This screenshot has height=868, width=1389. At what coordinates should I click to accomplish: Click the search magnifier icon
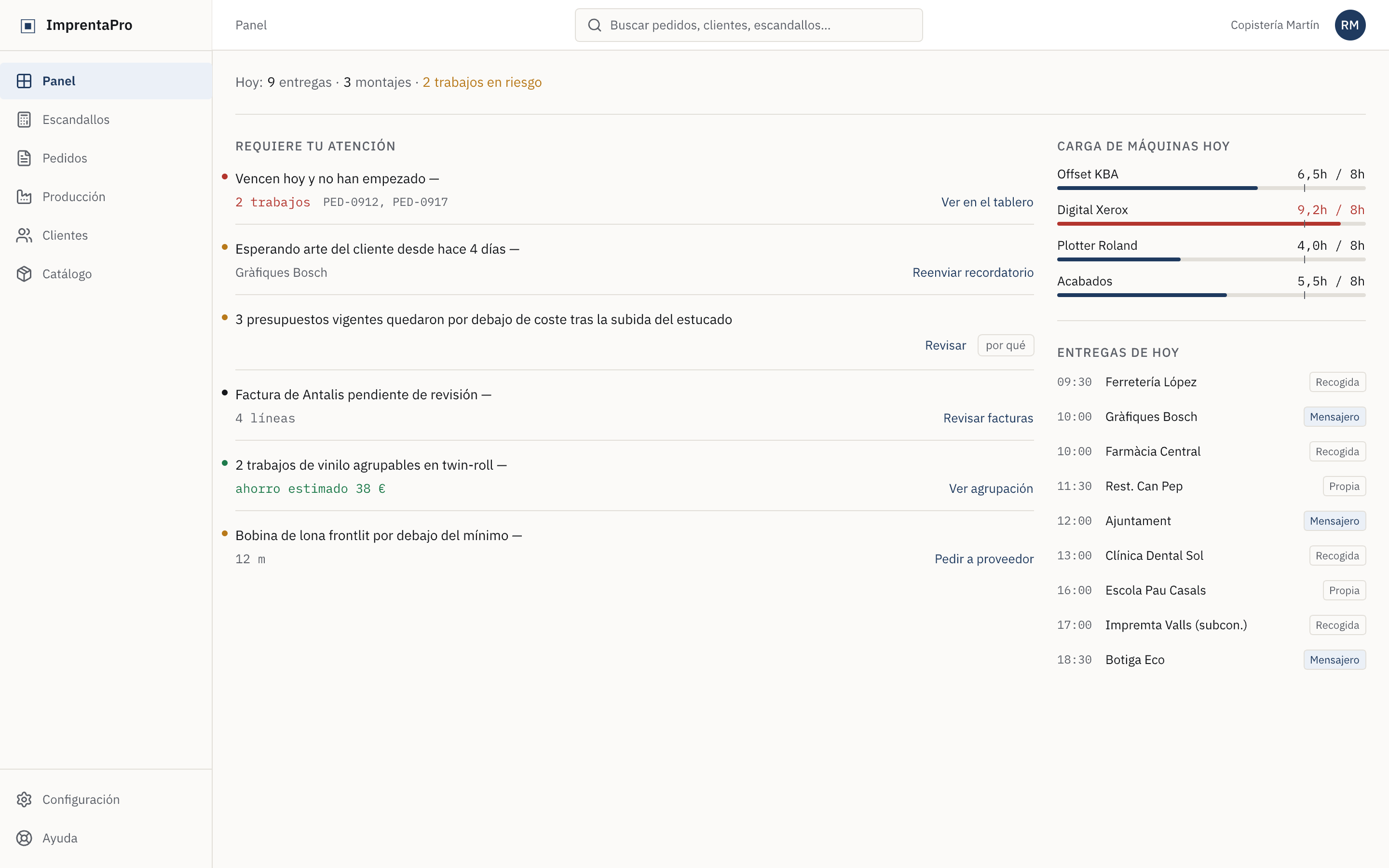[595, 25]
